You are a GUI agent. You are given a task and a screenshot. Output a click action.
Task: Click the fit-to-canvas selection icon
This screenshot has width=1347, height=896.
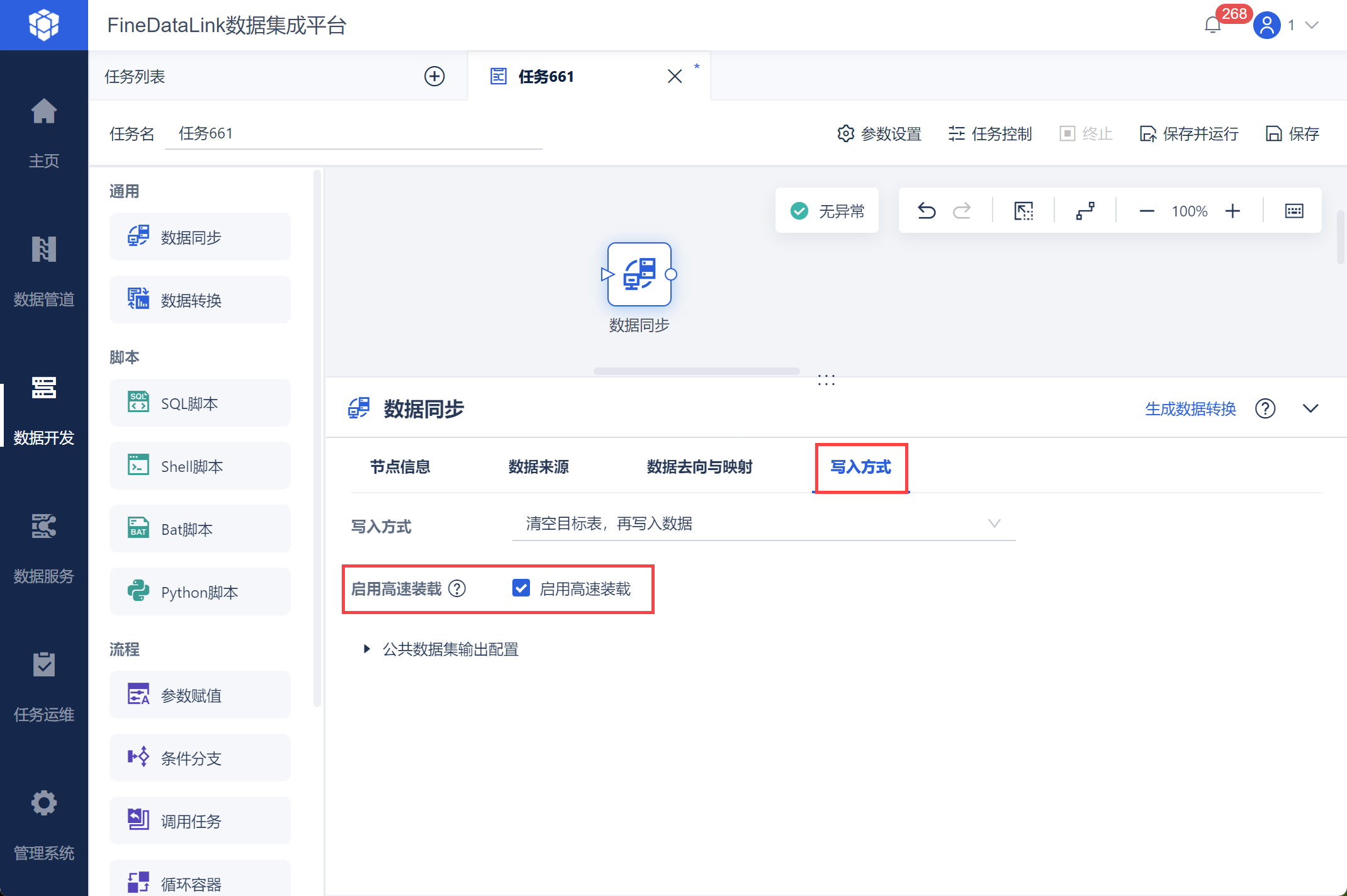point(1023,211)
